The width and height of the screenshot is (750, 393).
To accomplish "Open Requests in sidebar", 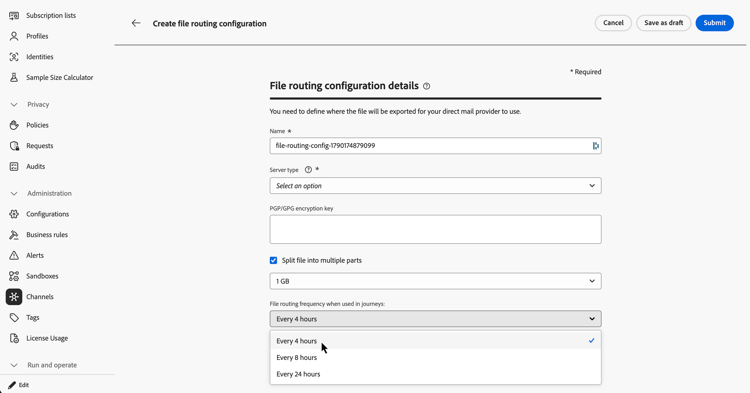I will tap(40, 146).
